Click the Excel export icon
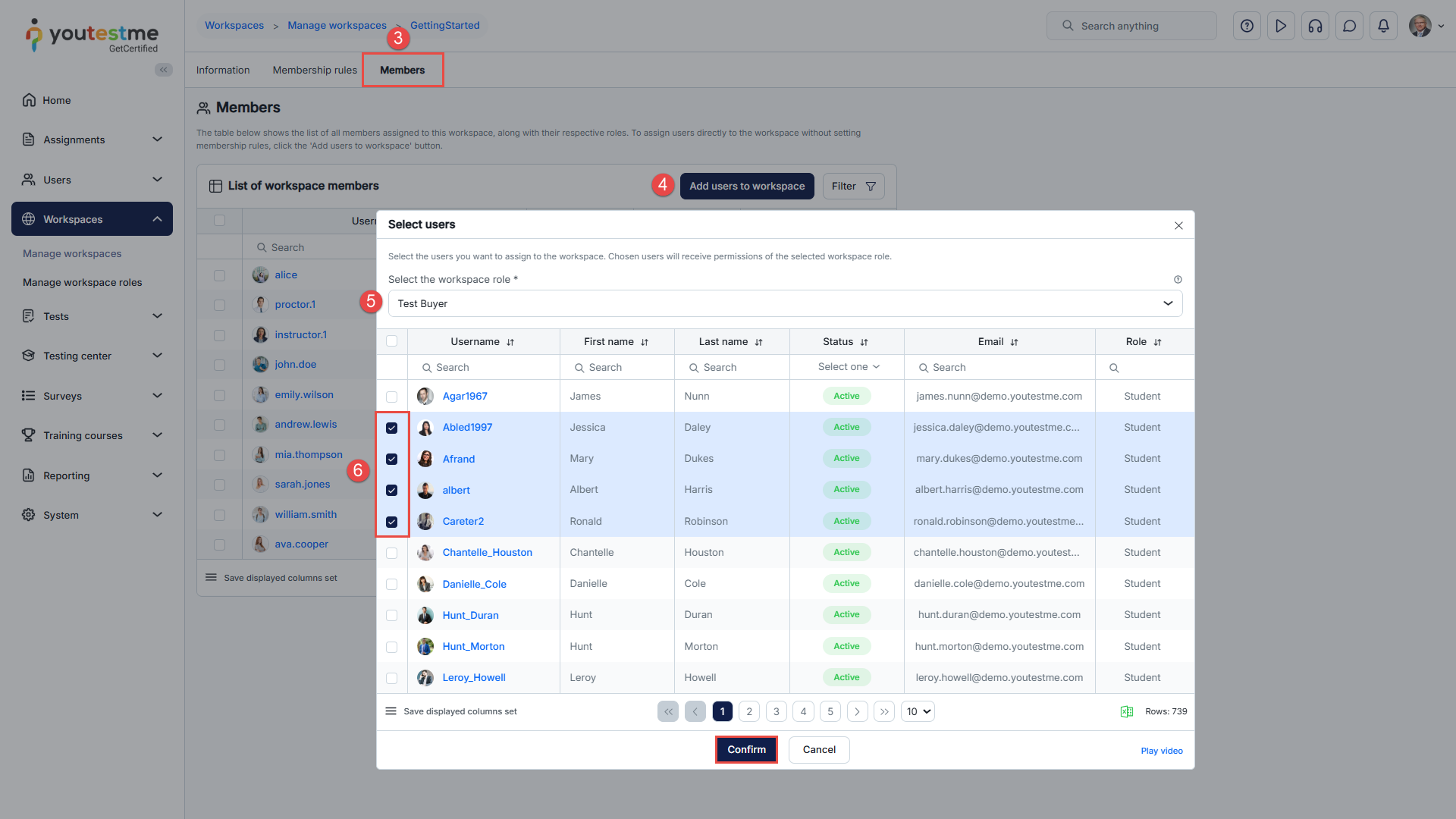This screenshot has height=819, width=1456. coord(1126,711)
